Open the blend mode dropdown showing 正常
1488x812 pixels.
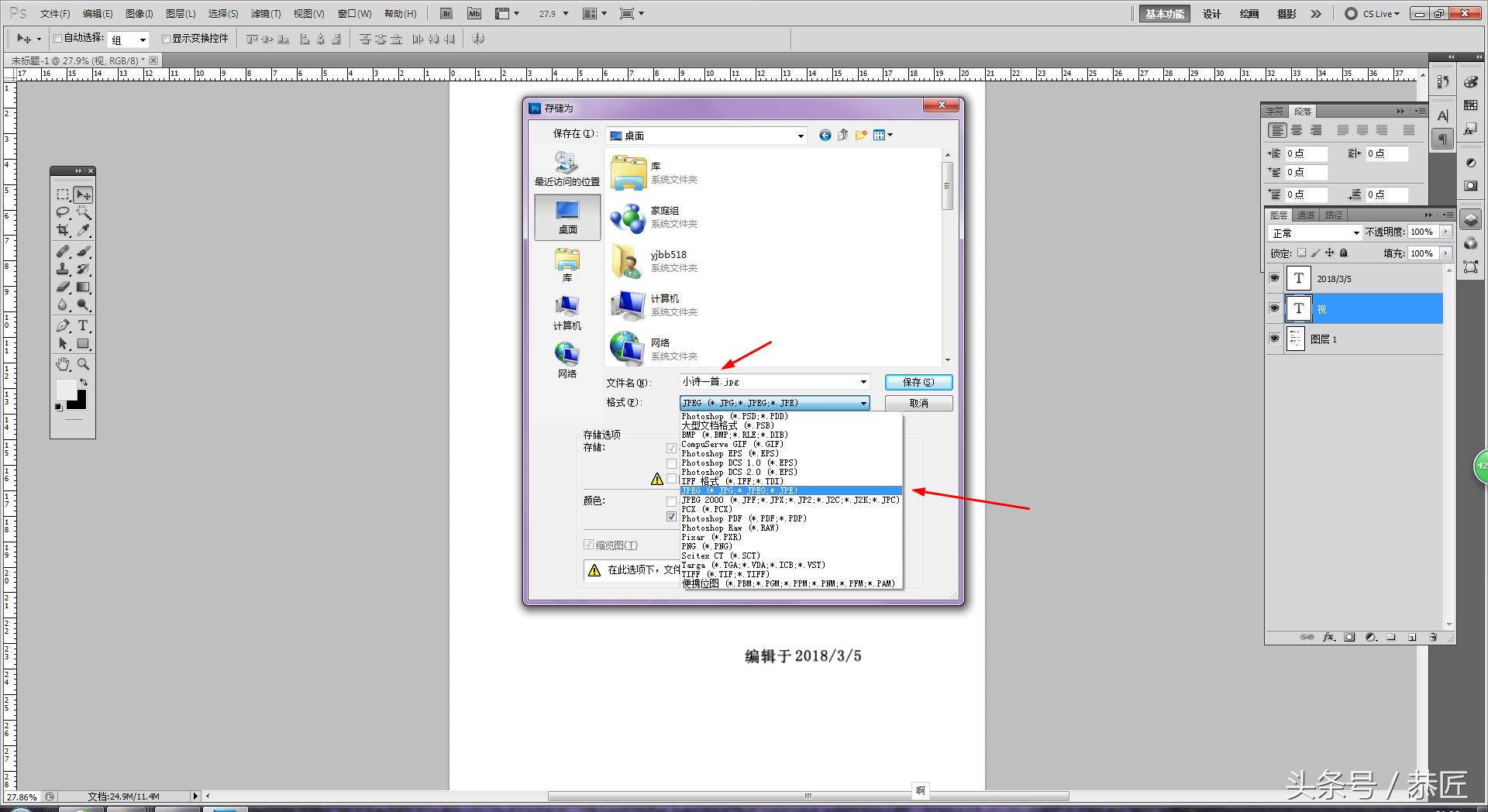1355,232
